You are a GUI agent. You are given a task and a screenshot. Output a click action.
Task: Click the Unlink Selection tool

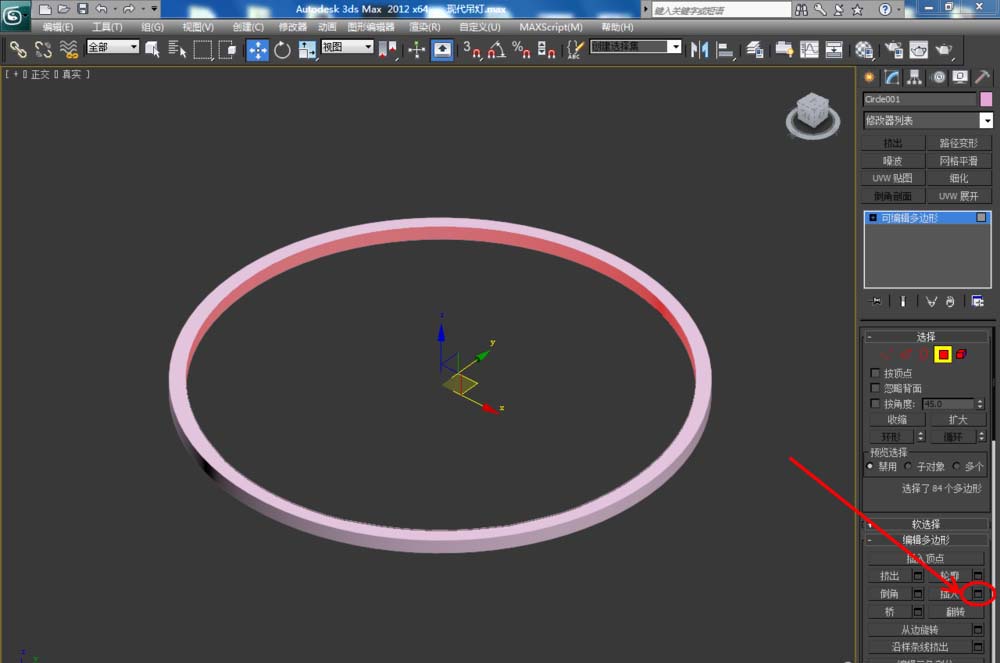[43, 49]
